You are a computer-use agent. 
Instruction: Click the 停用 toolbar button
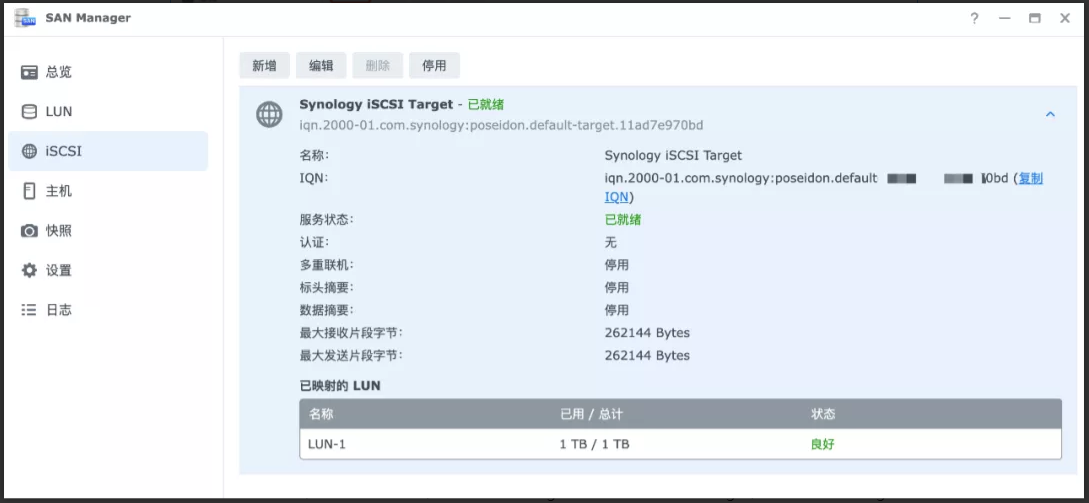click(434, 66)
